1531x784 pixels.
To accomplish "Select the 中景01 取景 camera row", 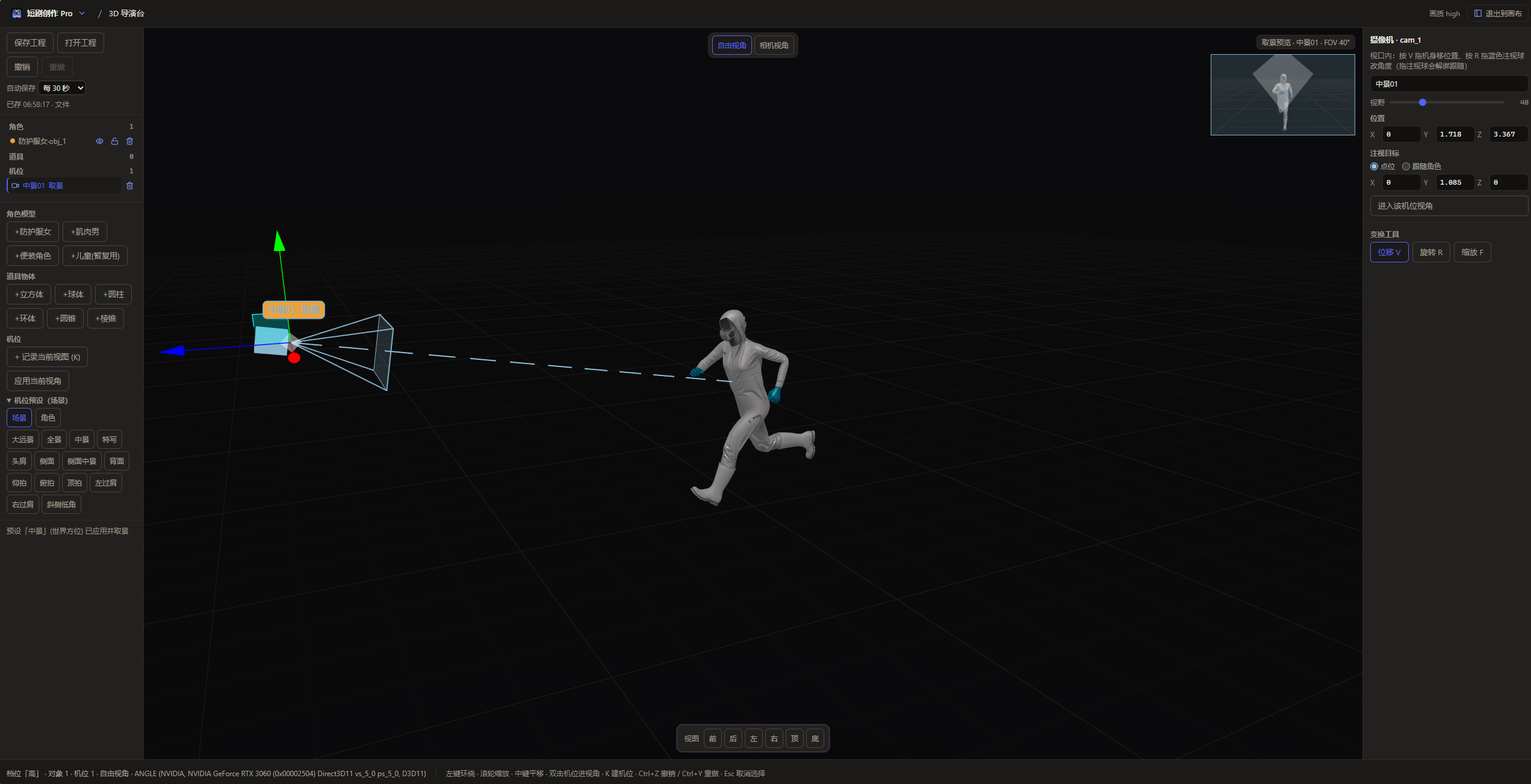I will [64, 186].
